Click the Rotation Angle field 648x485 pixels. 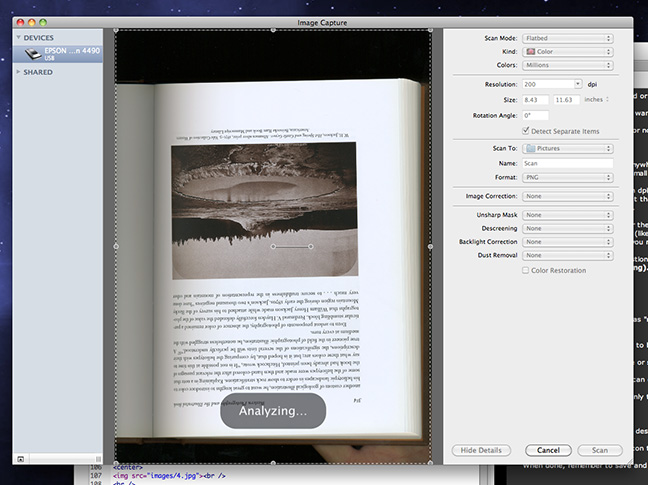(x=536, y=115)
